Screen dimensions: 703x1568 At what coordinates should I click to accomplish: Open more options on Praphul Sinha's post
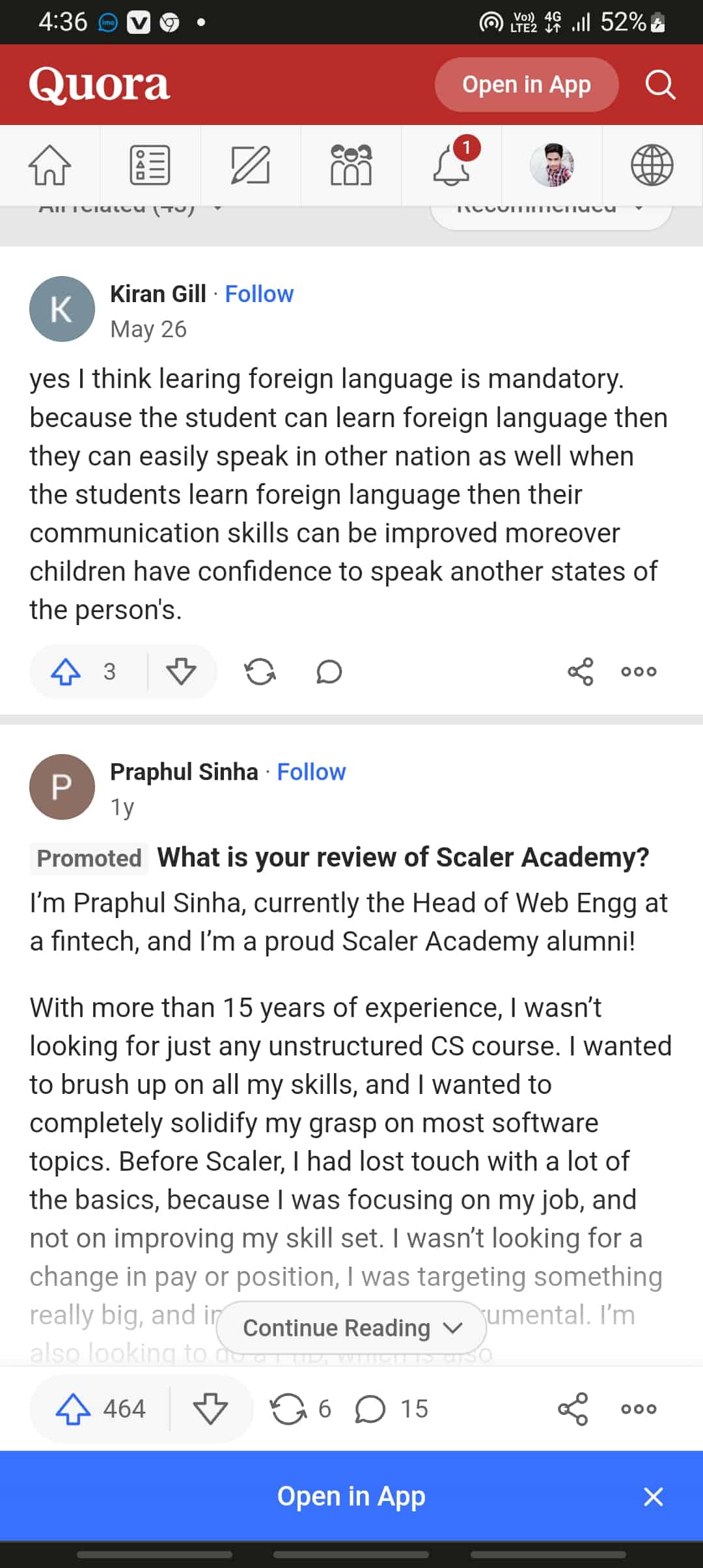pos(639,1408)
